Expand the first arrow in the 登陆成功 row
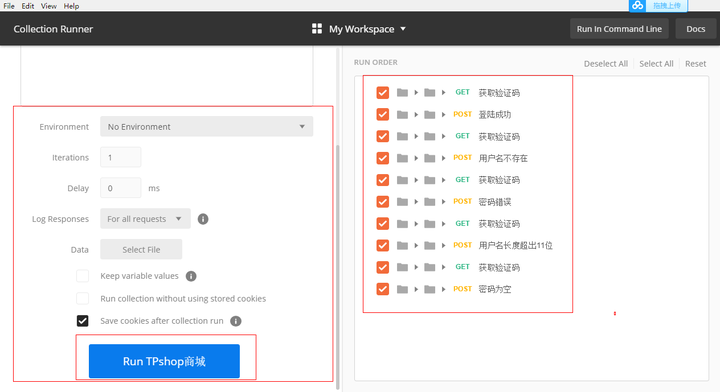This screenshot has height=392, width=720. point(416,114)
